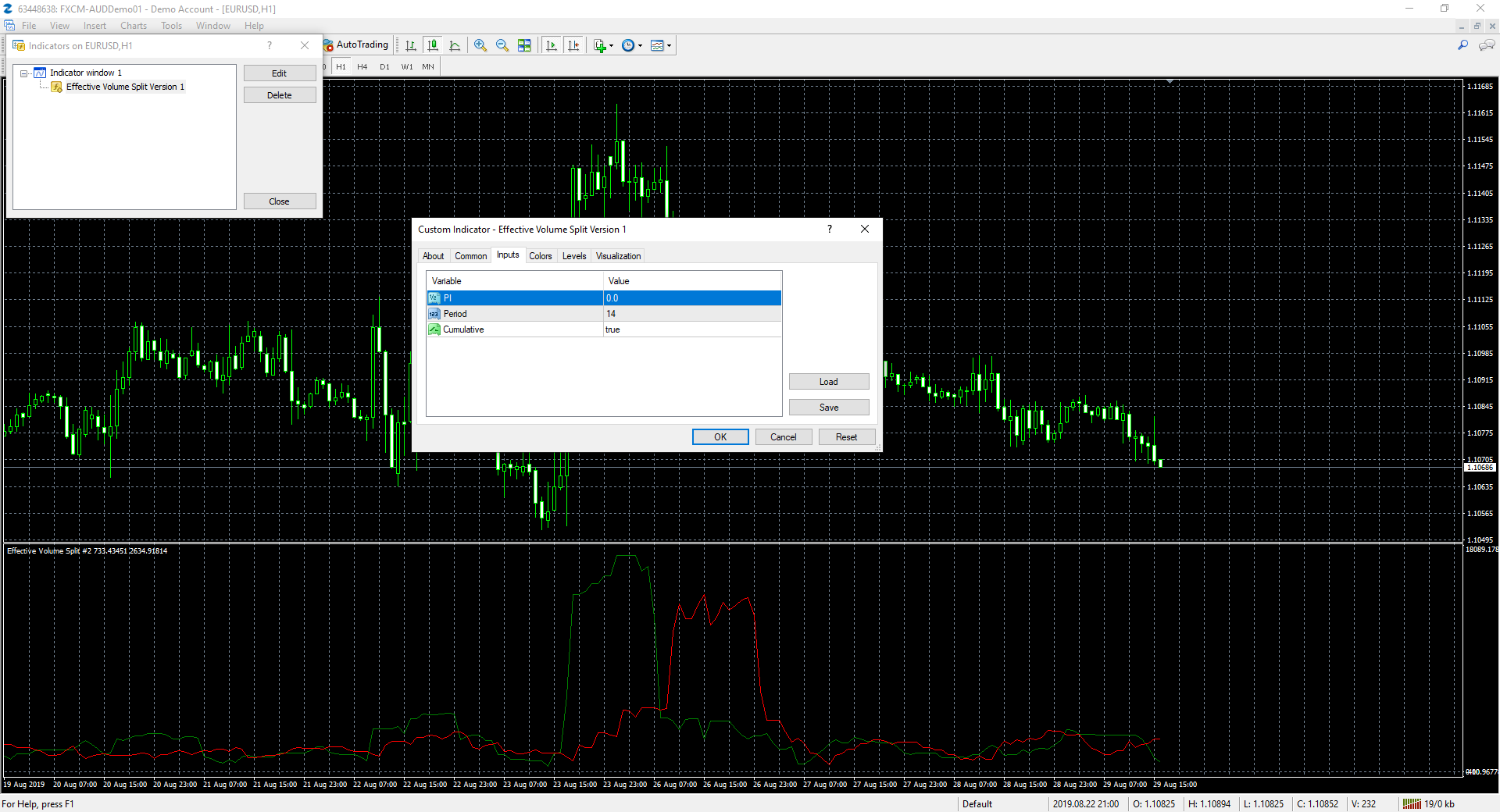Click Edit in Indicators list dialog
Image resolution: width=1500 pixels, height=812 pixels.
[280, 73]
